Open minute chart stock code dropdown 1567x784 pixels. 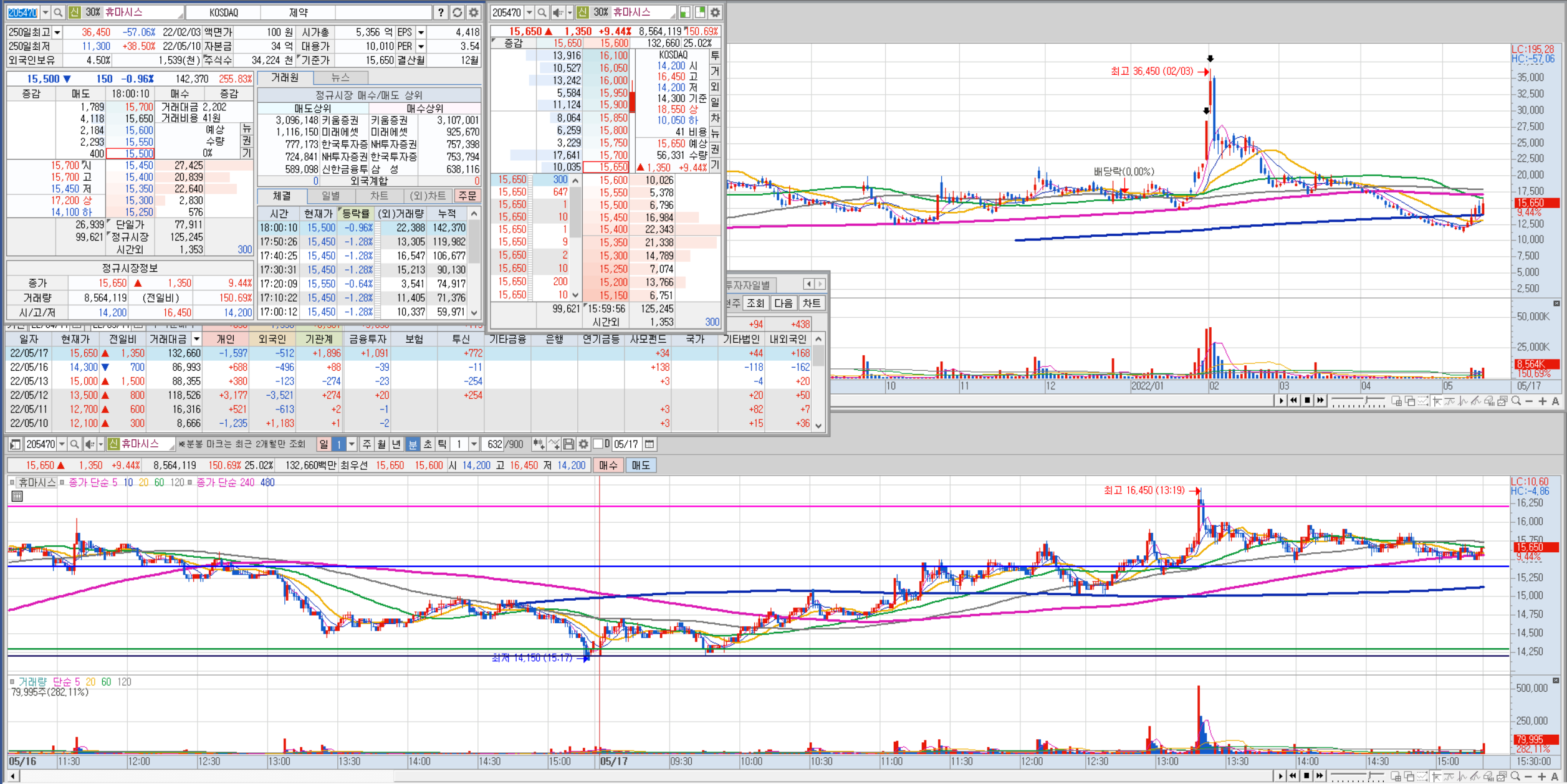point(62,444)
